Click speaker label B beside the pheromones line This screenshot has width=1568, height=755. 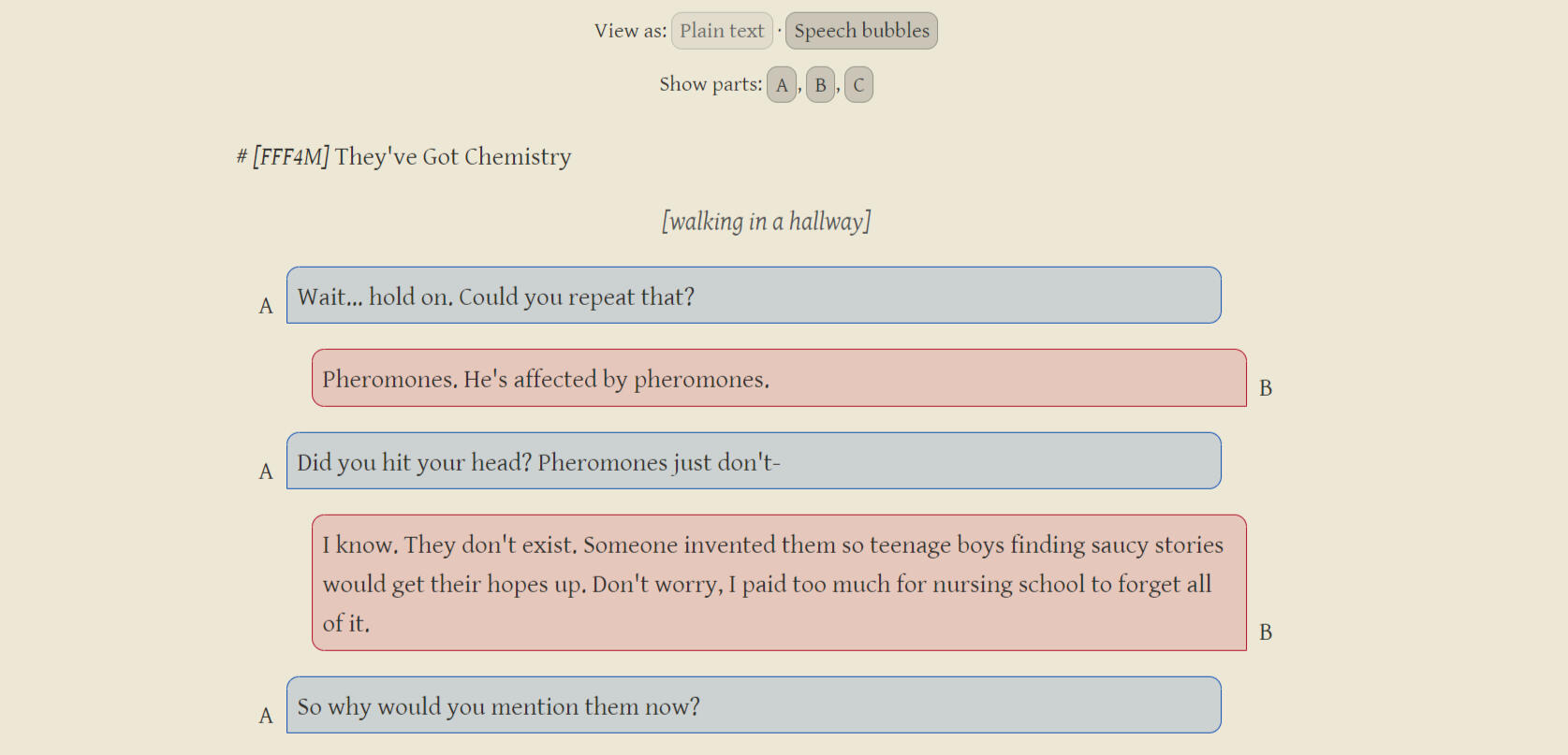[x=1266, y=388]
